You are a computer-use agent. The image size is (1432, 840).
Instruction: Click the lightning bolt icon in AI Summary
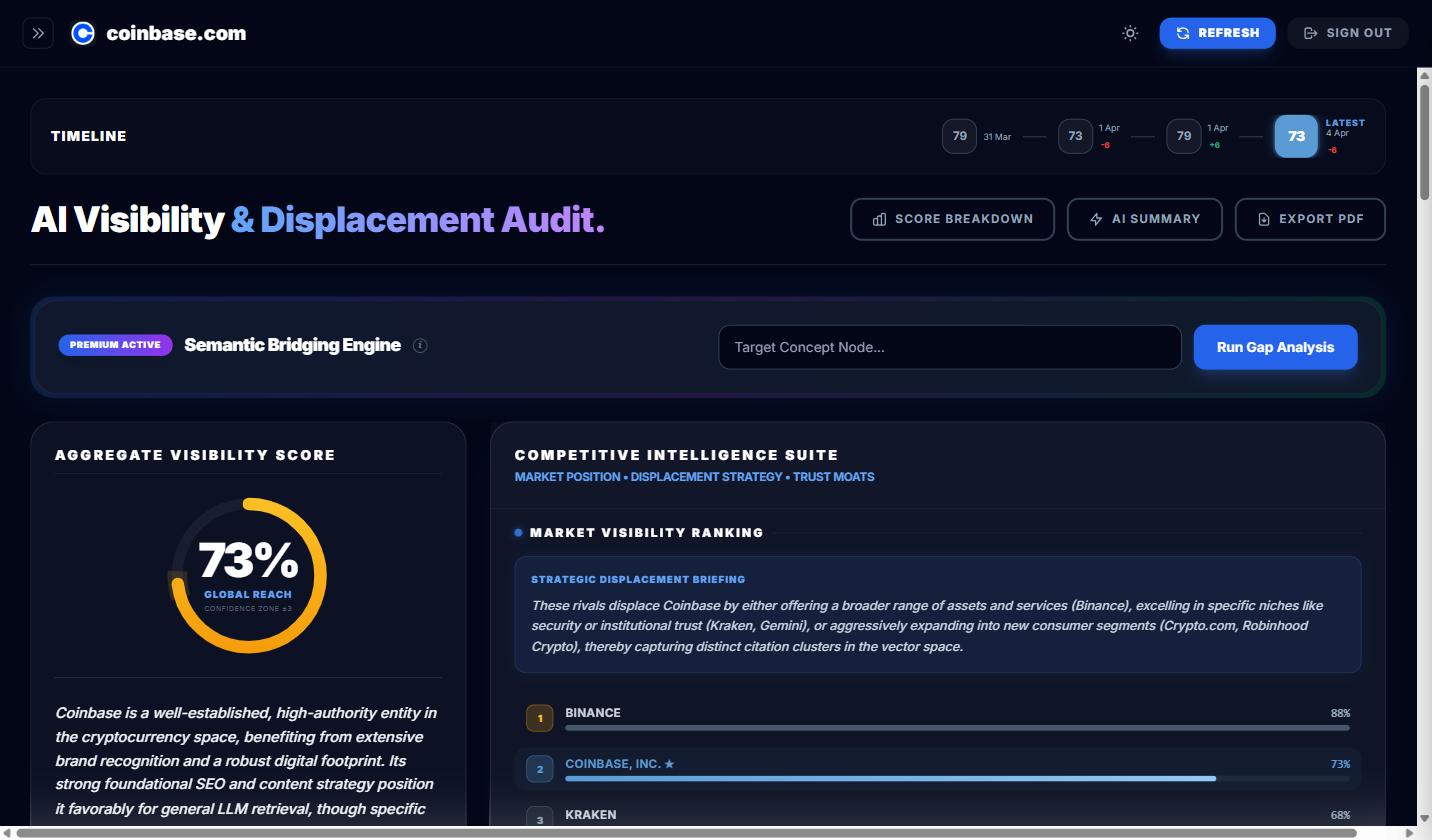click(x=1096, y=219)
